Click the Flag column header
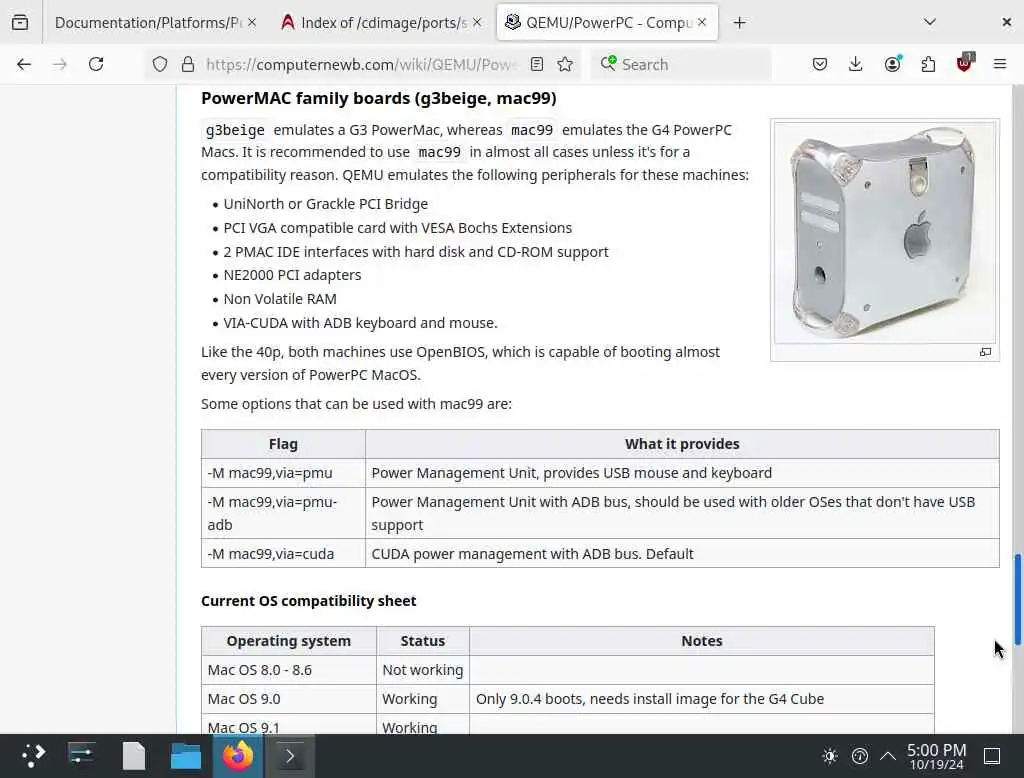1024x778 pixels. point(283,444)
